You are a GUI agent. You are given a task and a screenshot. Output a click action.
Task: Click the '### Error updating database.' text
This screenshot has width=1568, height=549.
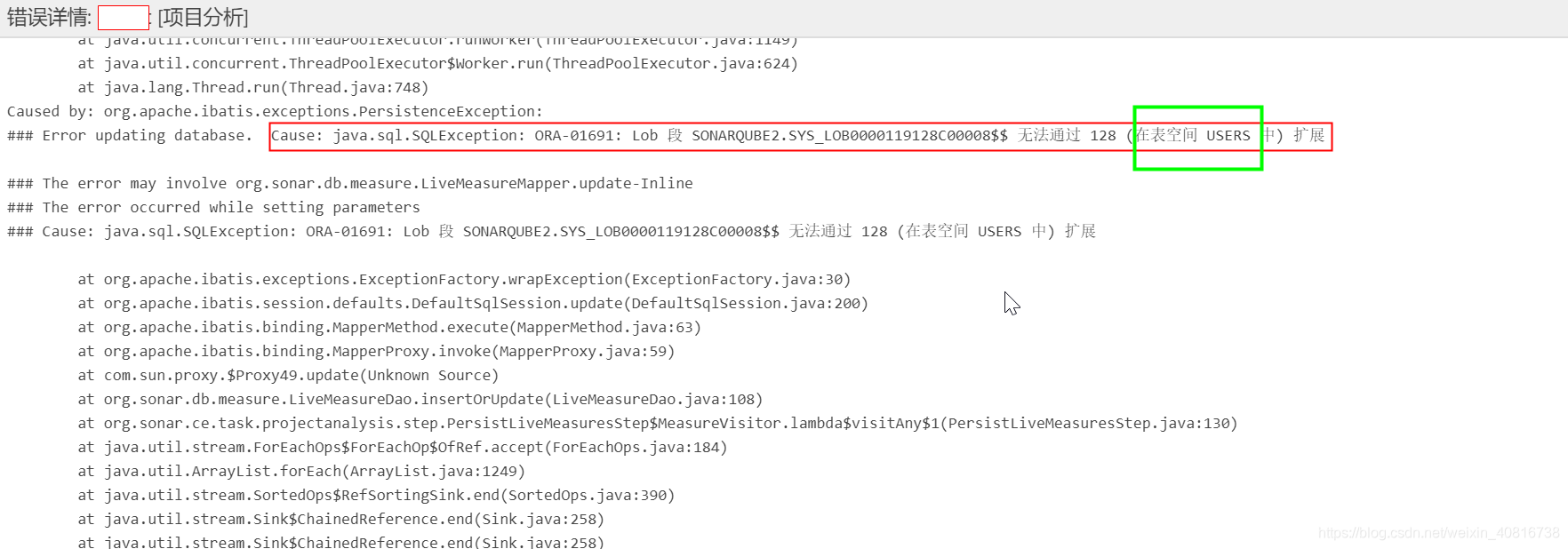pos(130,136)
